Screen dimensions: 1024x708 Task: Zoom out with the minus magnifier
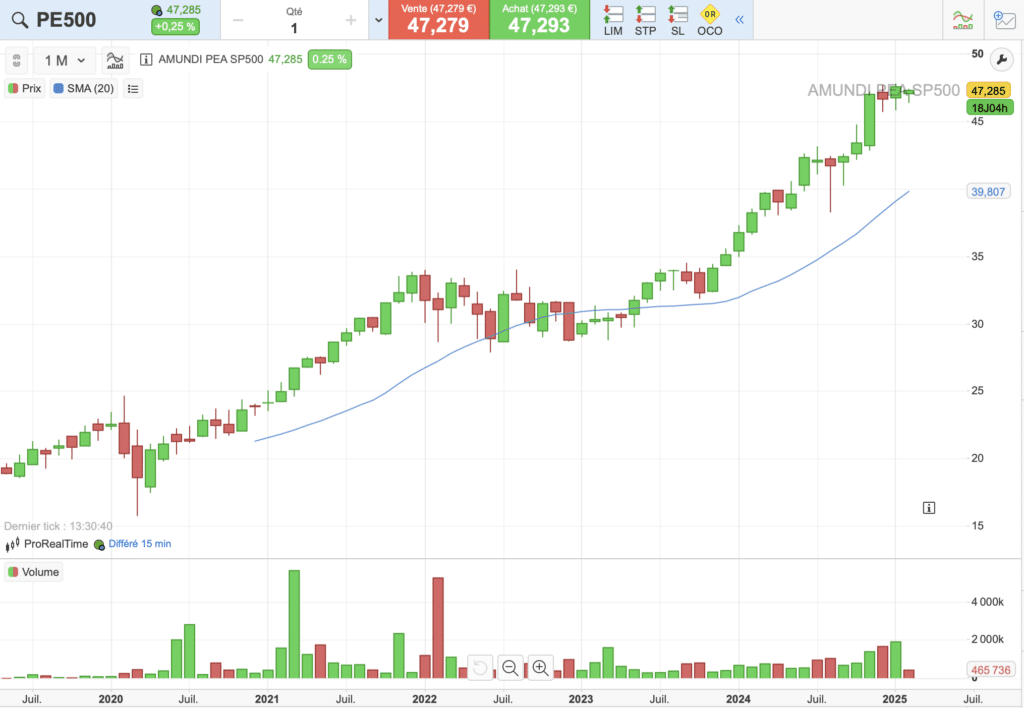tap(510, 668)
